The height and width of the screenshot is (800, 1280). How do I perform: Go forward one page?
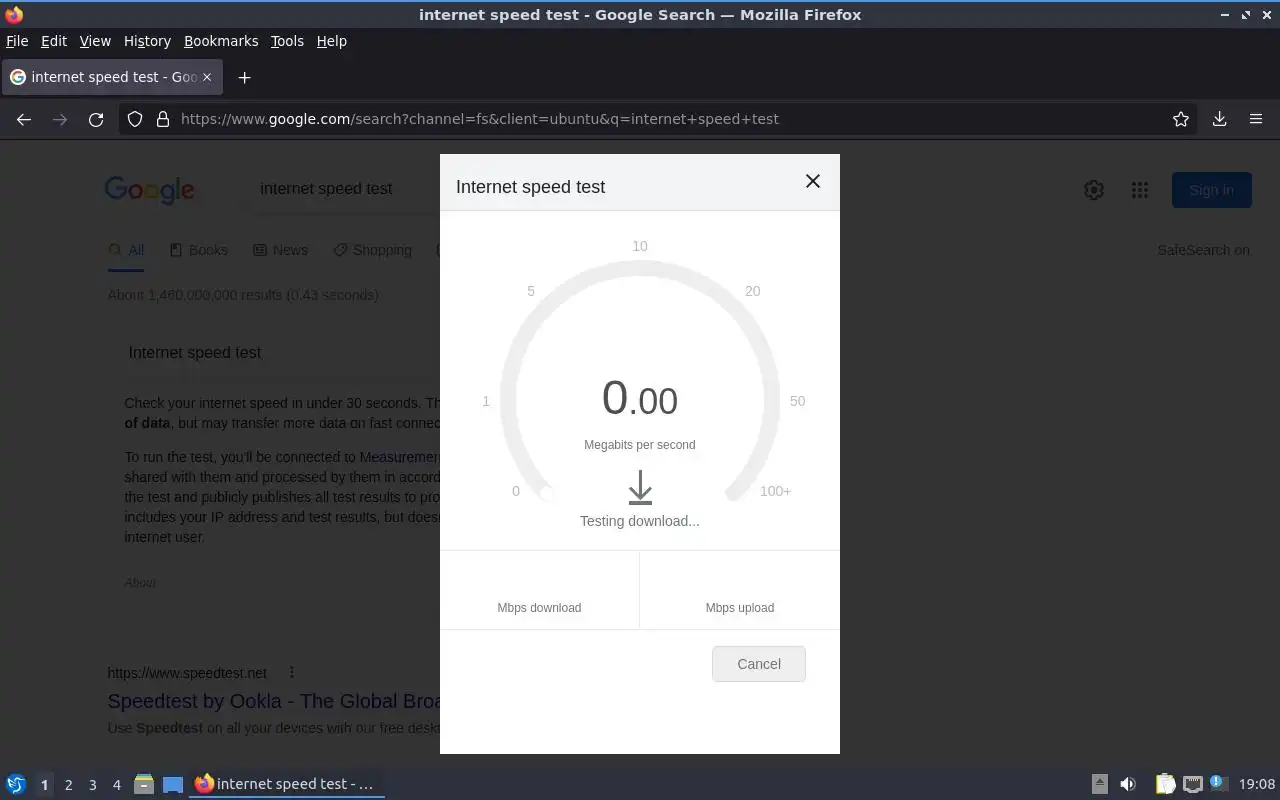point(60,119)
